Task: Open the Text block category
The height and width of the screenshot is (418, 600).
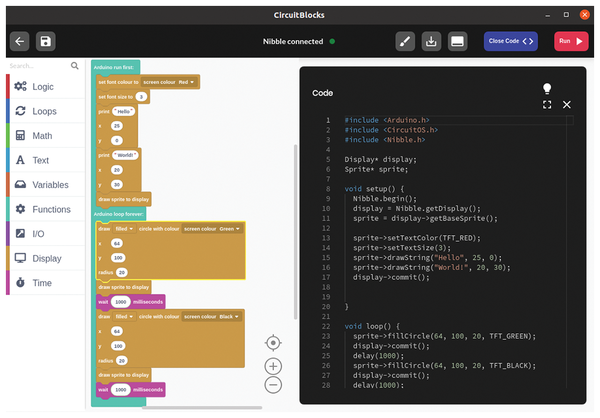Action: tap(46, 160)
